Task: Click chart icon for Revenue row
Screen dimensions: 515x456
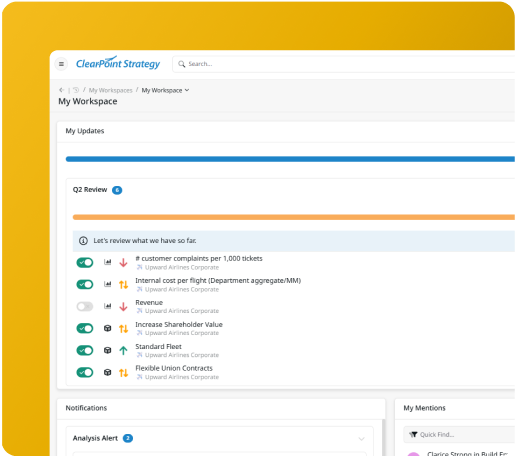Action: 107,306
